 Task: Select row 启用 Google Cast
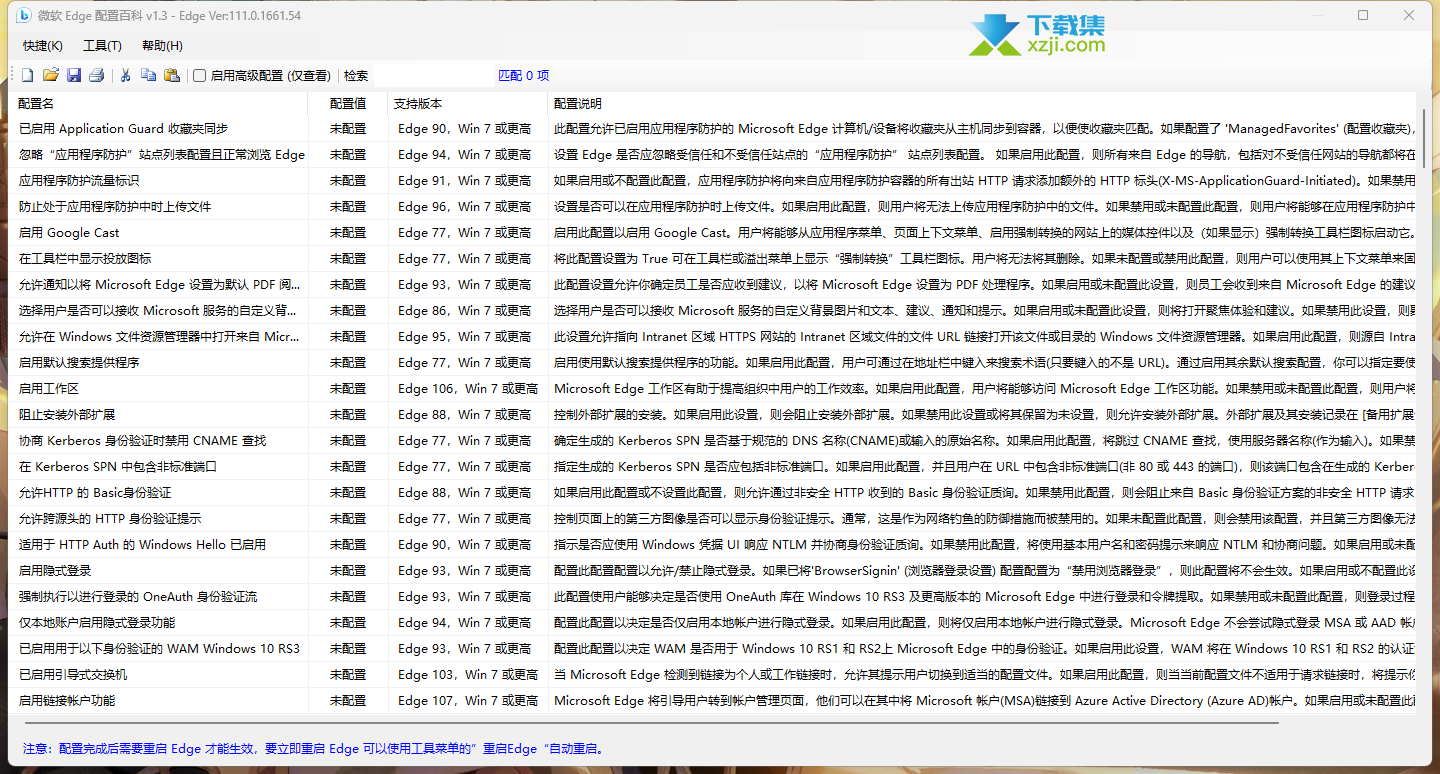pos(713,232)
